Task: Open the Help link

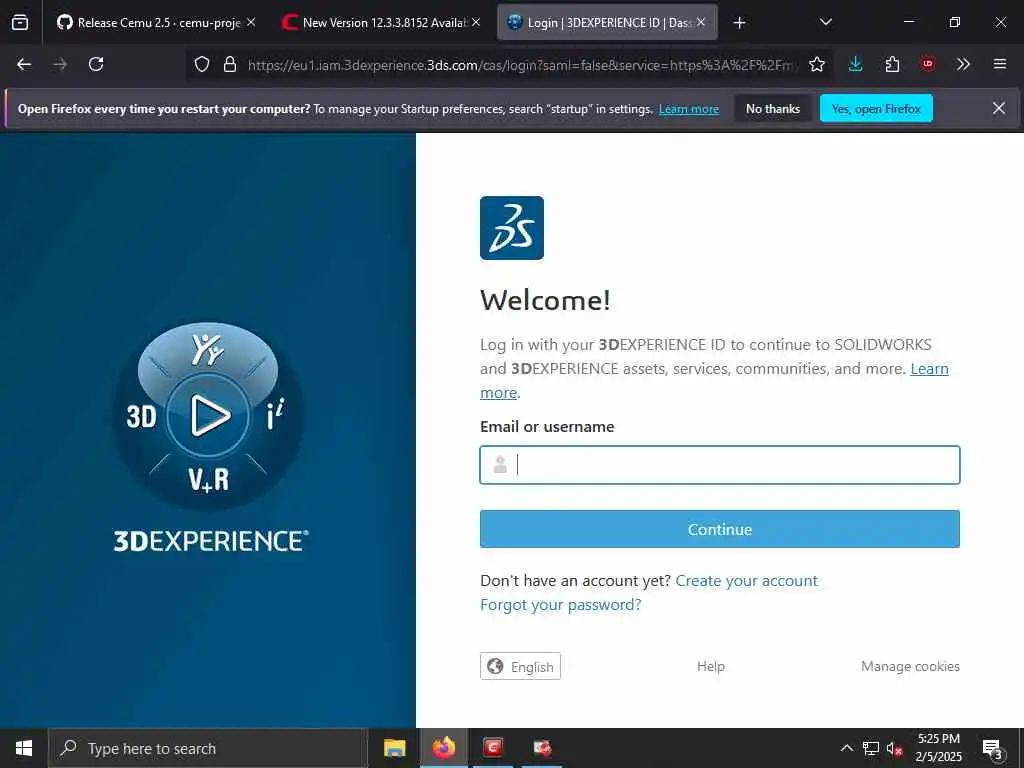Action: point(711,666)
